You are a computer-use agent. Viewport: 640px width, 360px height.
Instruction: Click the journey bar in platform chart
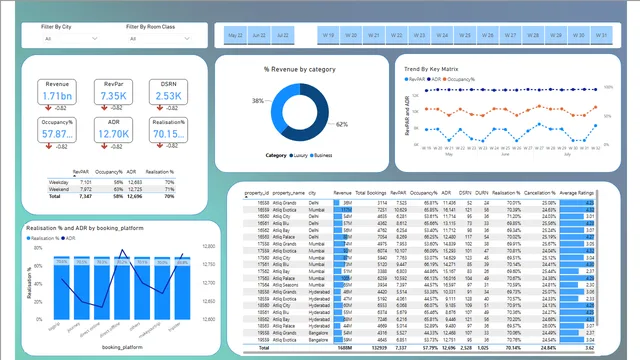pyautogui.click(x=82, y=288)
